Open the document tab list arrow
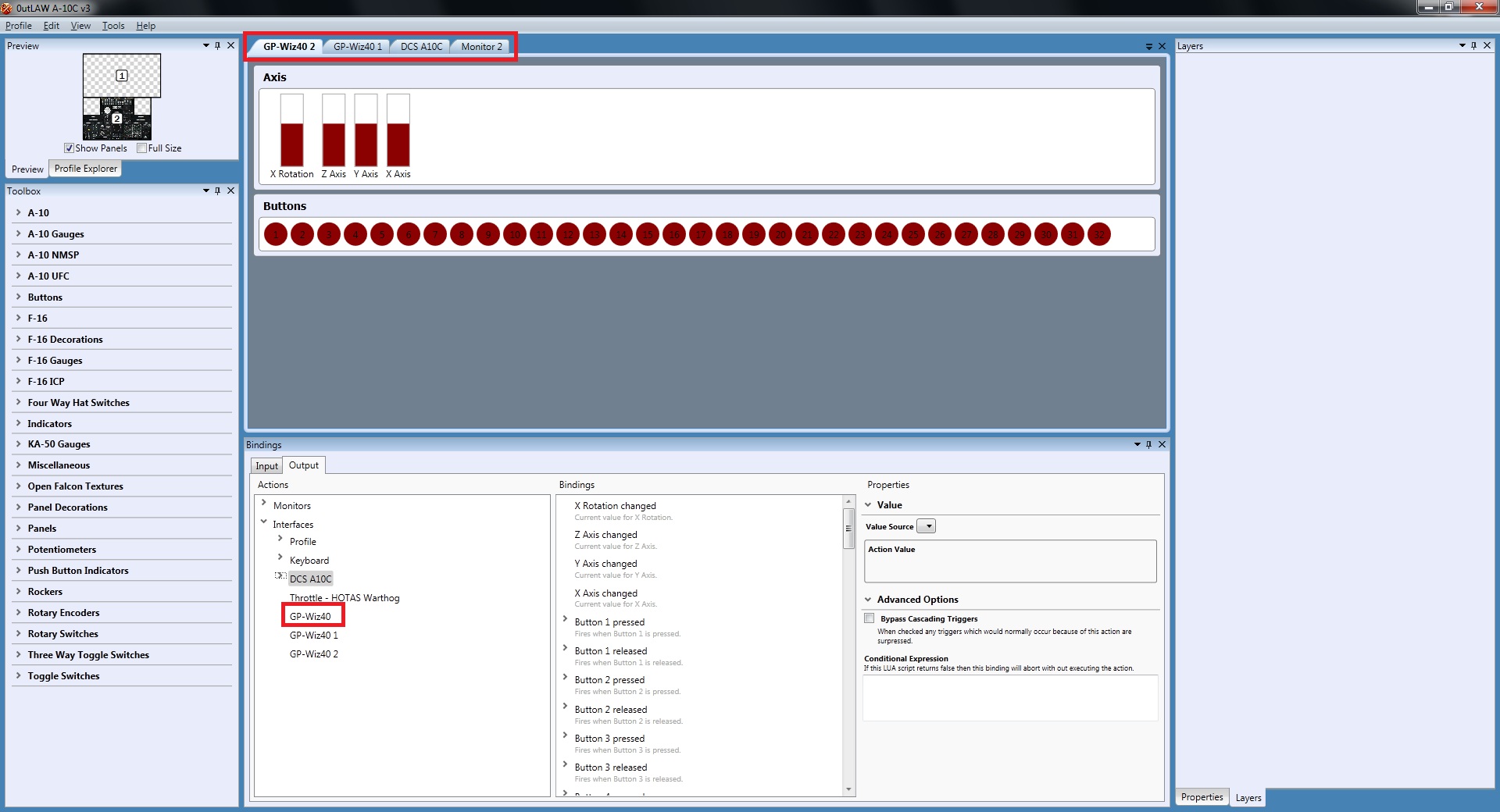The width and height of the screenshot is (1500, 812). pyautogui.click(x=1149, y=47)
